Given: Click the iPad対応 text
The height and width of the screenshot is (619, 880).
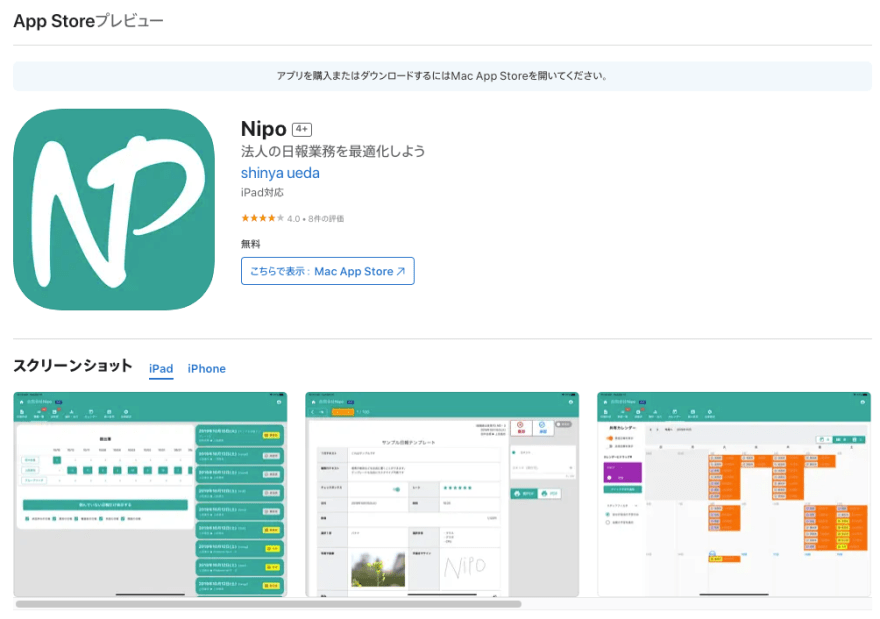Looking at the screenshot, I should coord(262,192).
